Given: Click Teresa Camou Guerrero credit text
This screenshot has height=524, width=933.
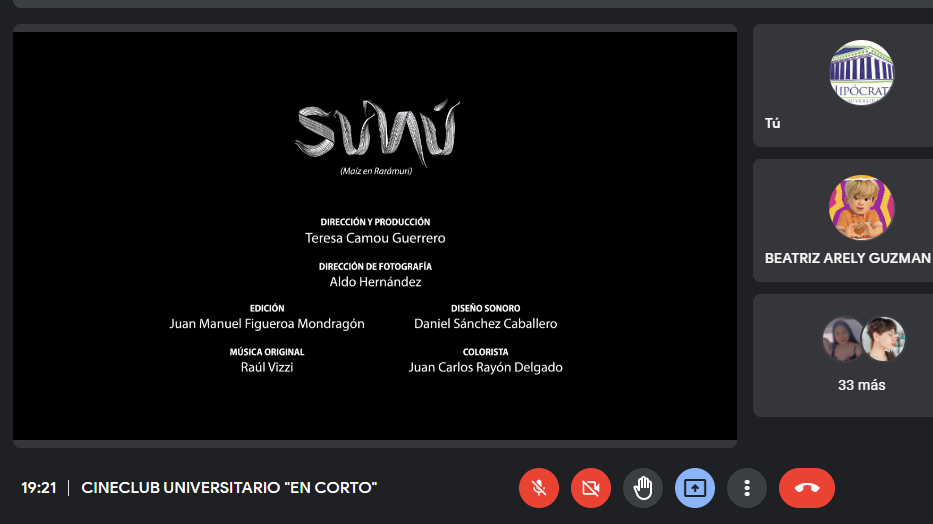Looking at the screenshot, I should coord(375,238).
